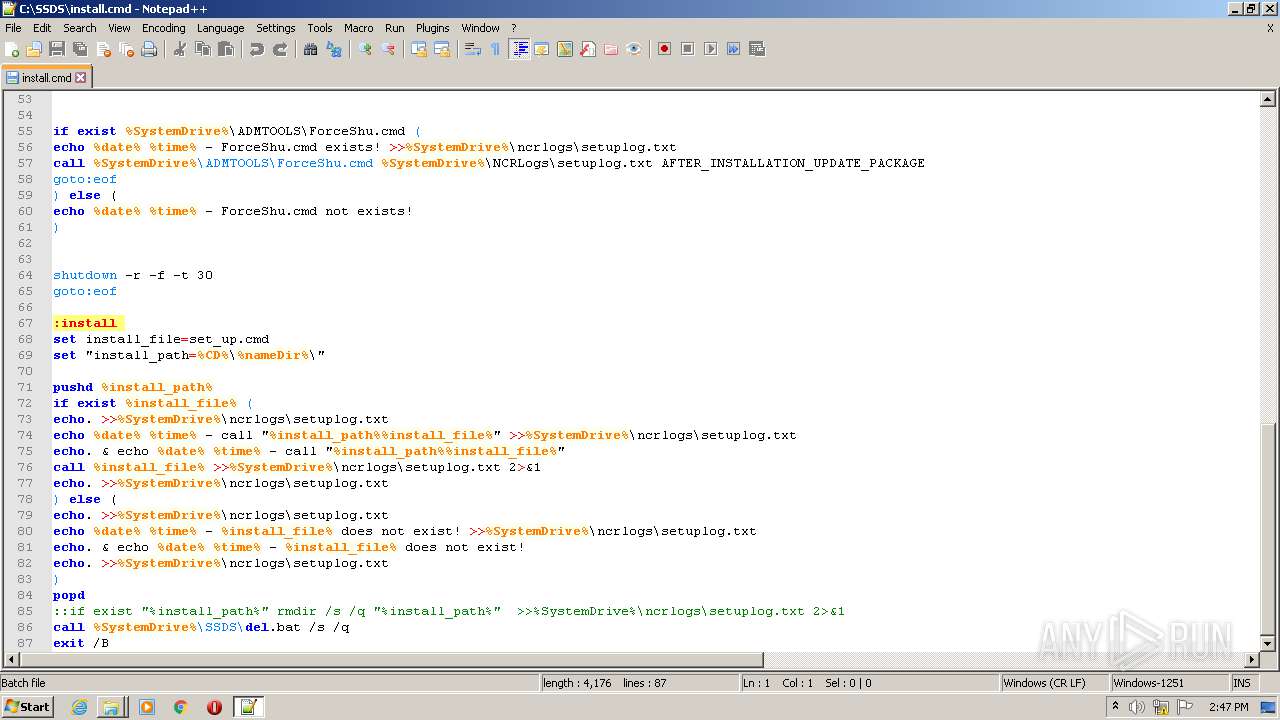Open the Windows Start button
Screen dimensions: 1280x720
click(27, 707)
